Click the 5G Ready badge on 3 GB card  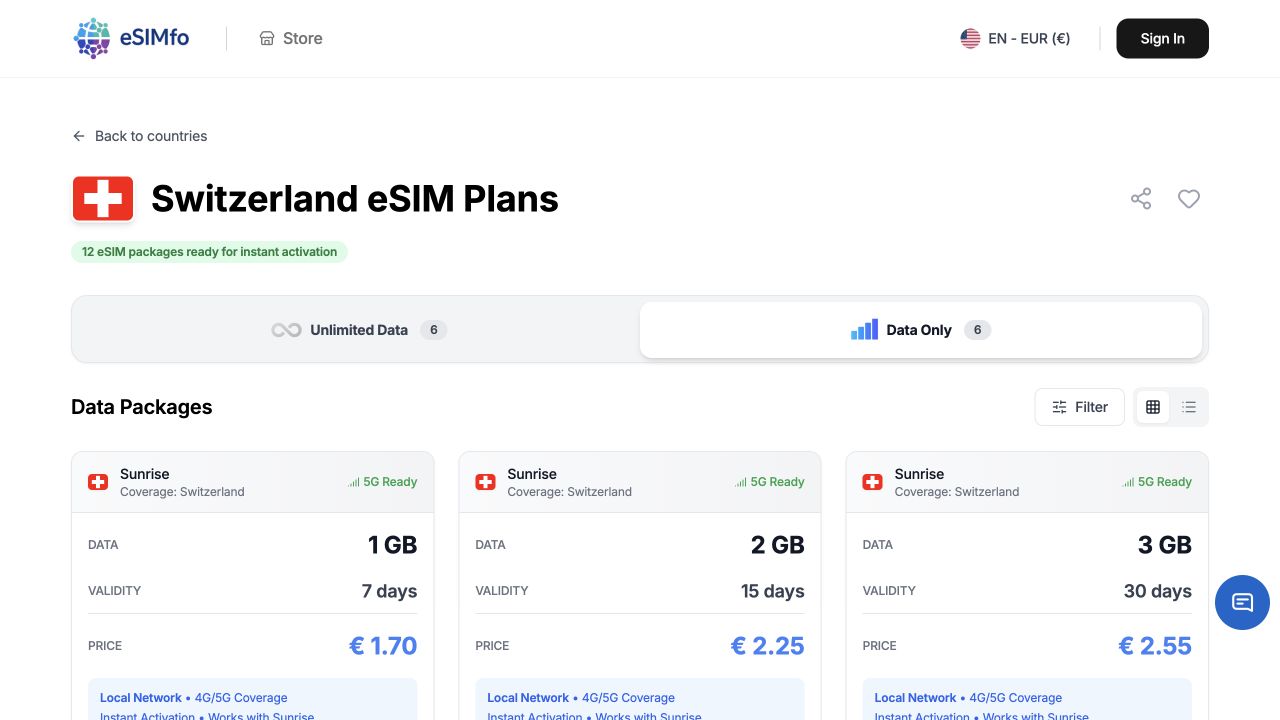1157,482
